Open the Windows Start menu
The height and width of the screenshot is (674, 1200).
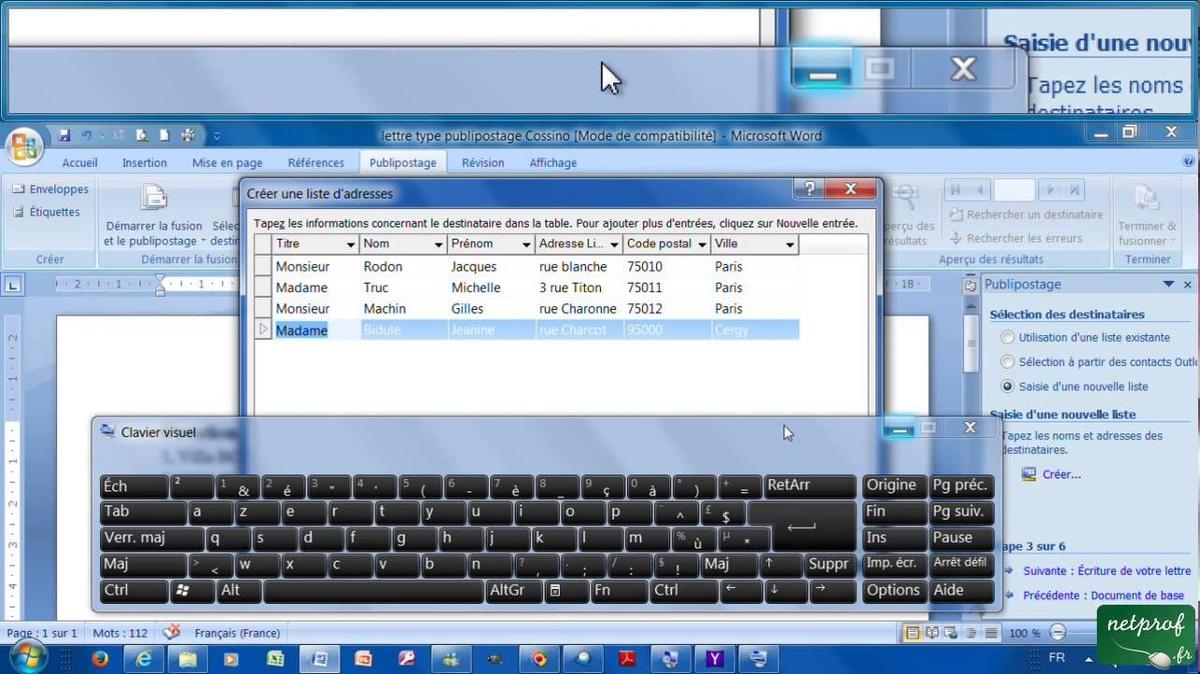pos(27,658)
